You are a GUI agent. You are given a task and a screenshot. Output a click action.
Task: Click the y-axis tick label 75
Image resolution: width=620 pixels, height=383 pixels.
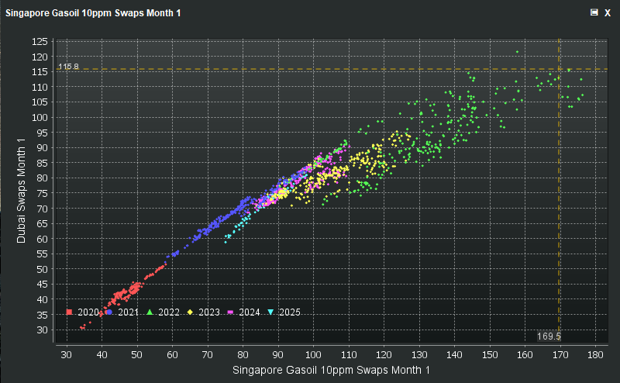(x=42, y=193)
